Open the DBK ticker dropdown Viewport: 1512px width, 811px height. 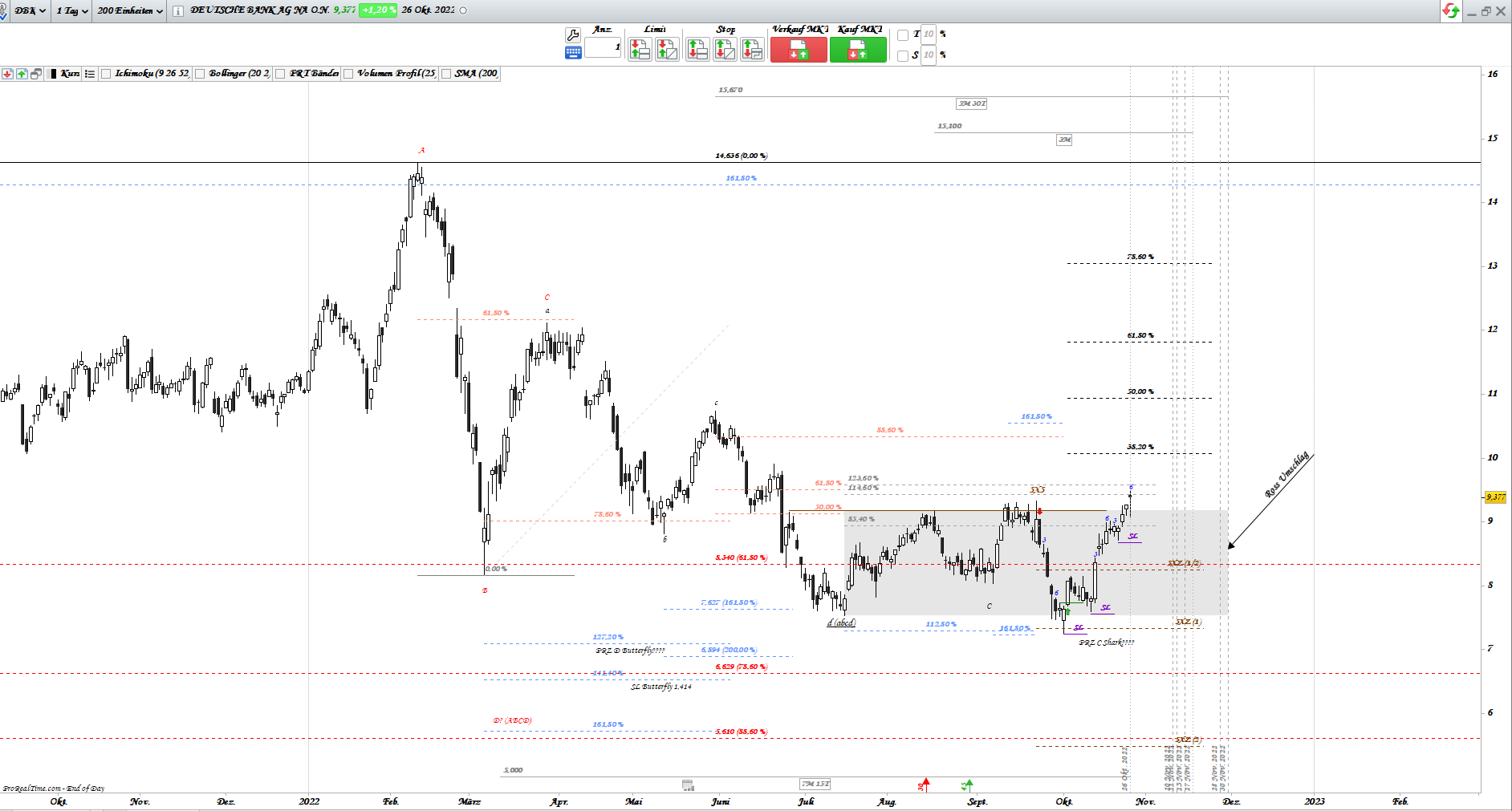click(x=30, y=10)
